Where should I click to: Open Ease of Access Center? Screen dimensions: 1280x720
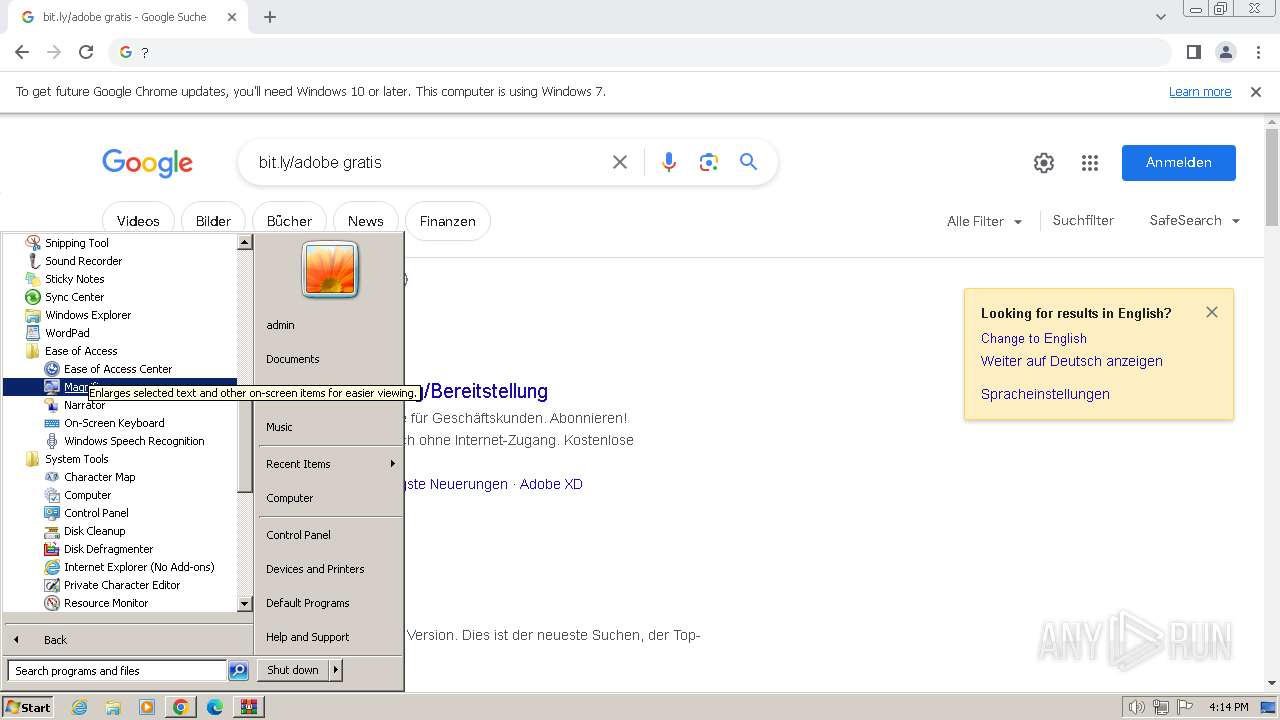[x=117, y=369]
